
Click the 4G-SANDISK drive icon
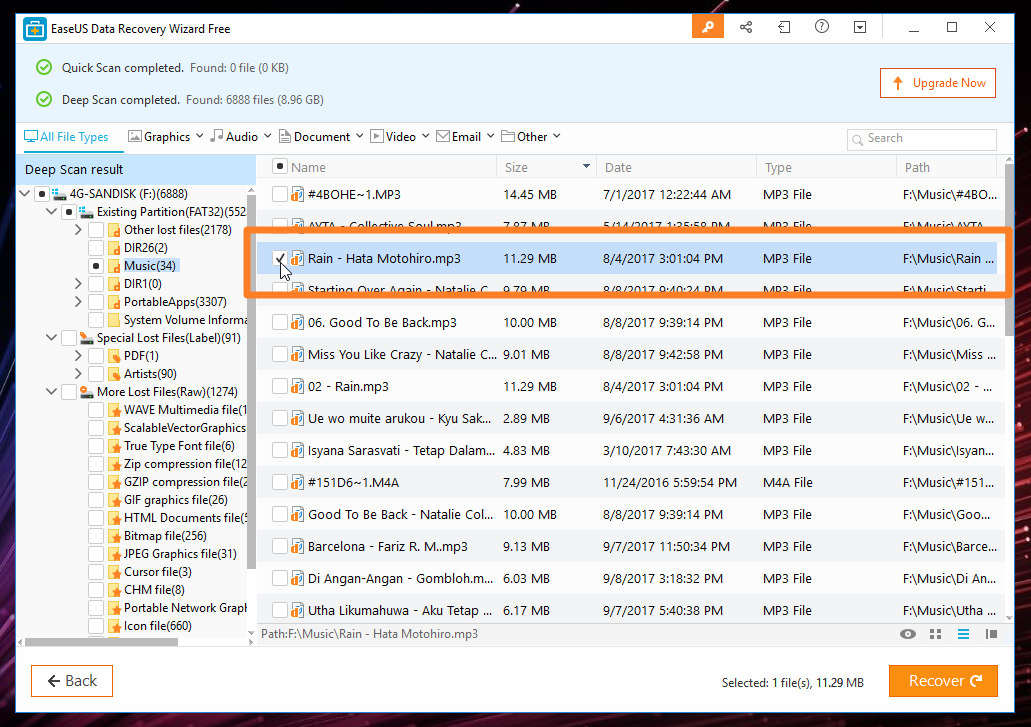(59, 194)
